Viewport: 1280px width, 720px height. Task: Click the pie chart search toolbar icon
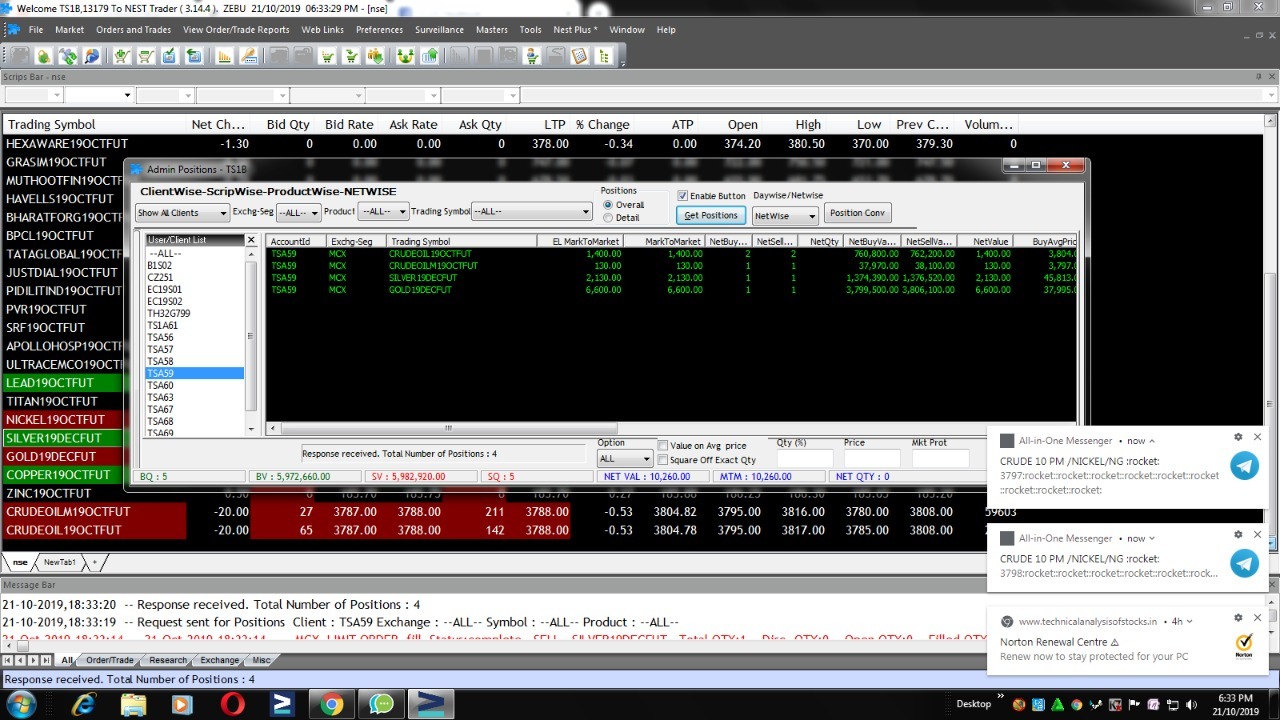point(91,56)
